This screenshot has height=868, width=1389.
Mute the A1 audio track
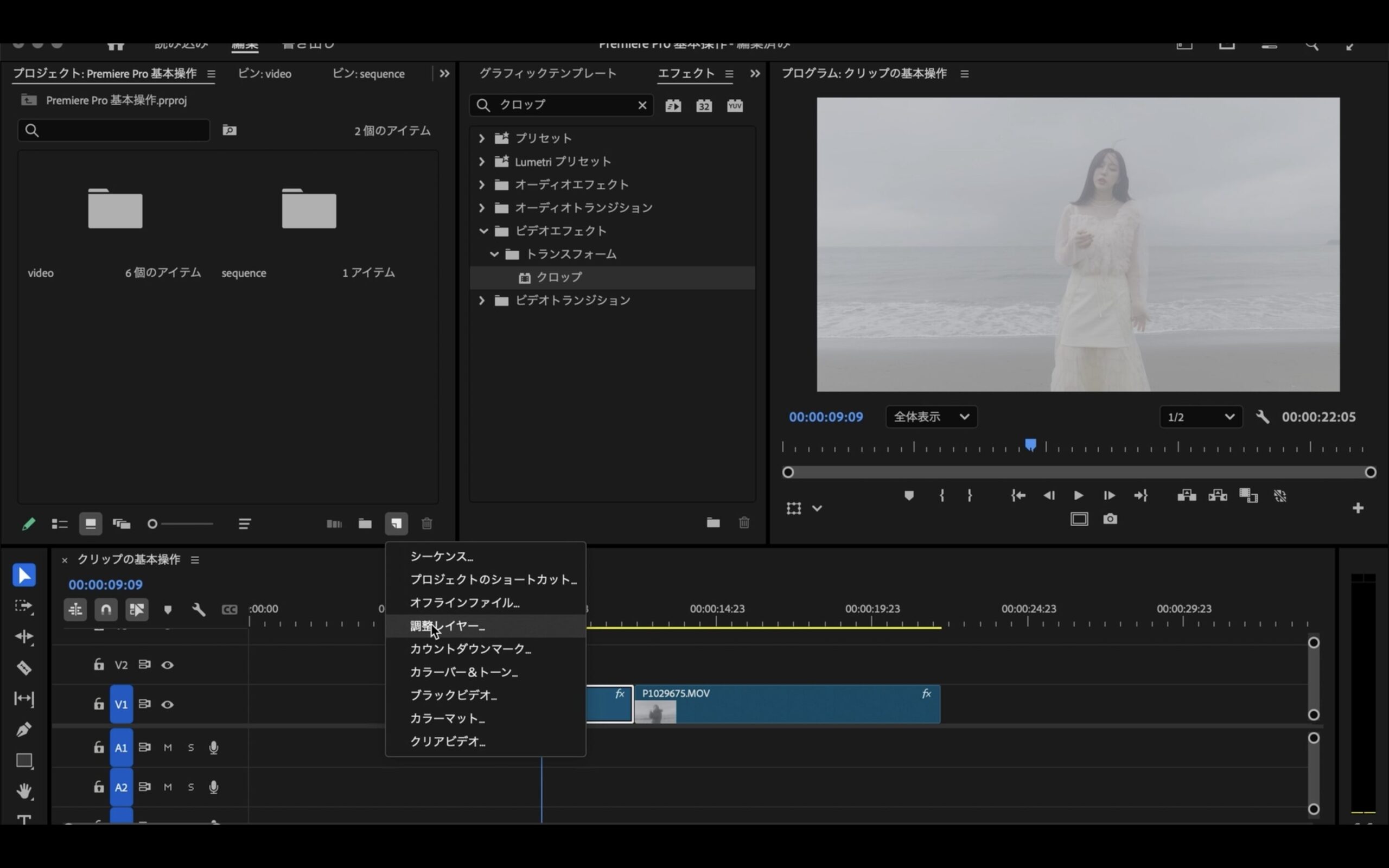click(x=168, y=748)
